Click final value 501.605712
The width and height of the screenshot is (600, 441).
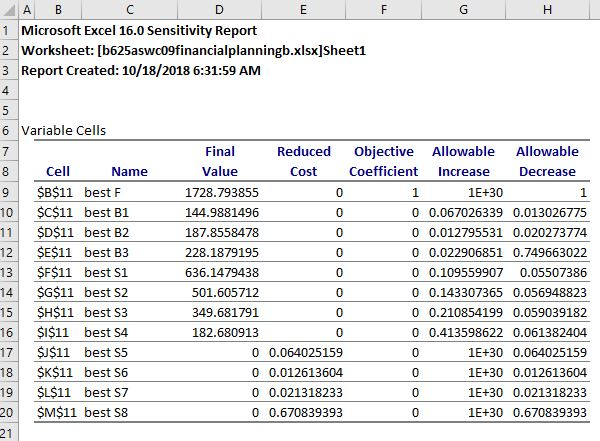225,293
